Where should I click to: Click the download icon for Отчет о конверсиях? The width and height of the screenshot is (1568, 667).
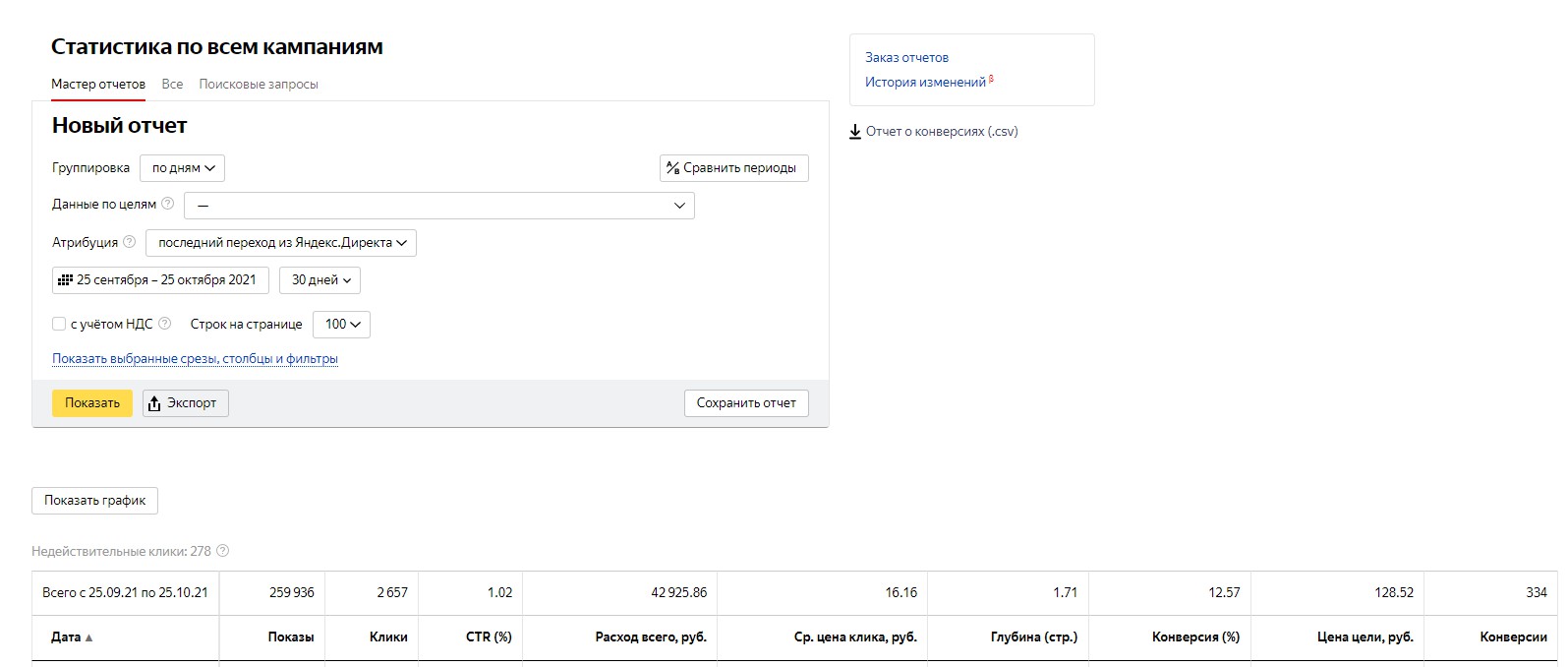coord(855,132)
